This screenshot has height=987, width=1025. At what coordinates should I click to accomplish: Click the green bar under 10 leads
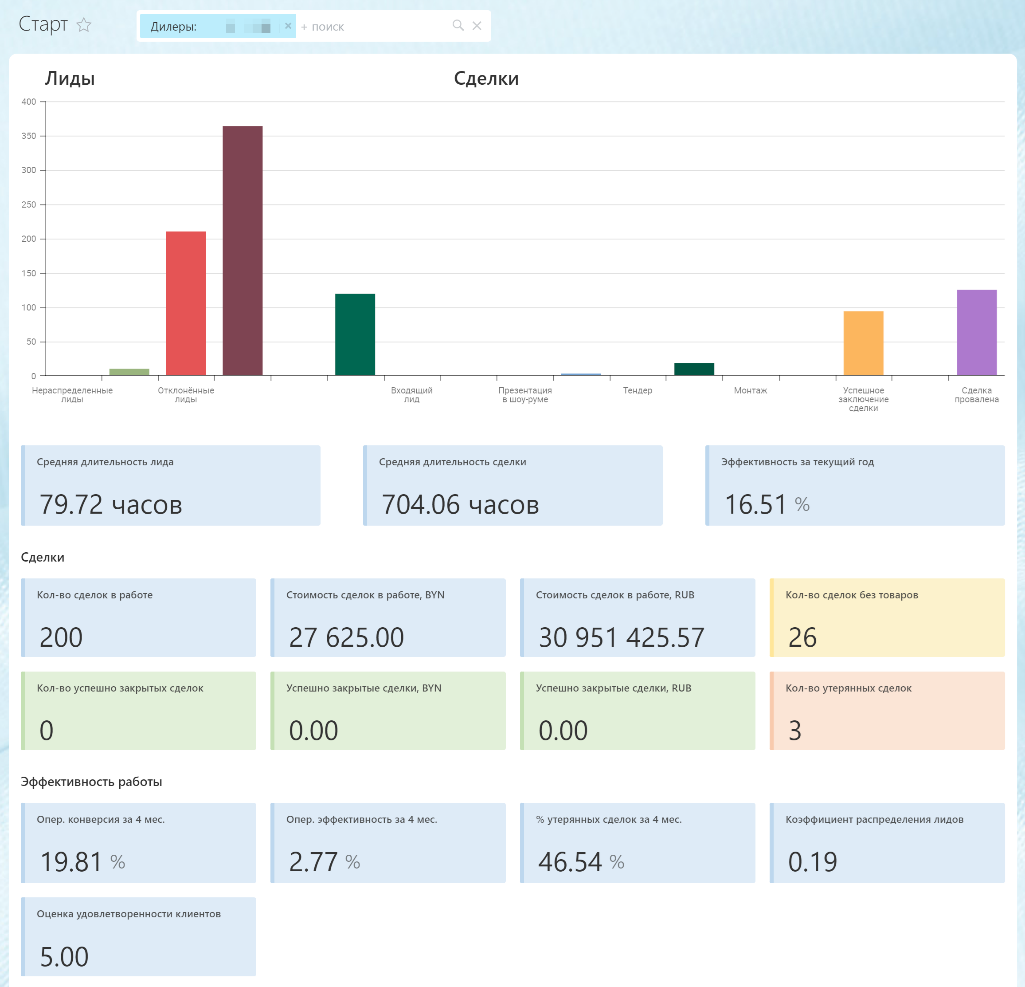pos(129,372)
